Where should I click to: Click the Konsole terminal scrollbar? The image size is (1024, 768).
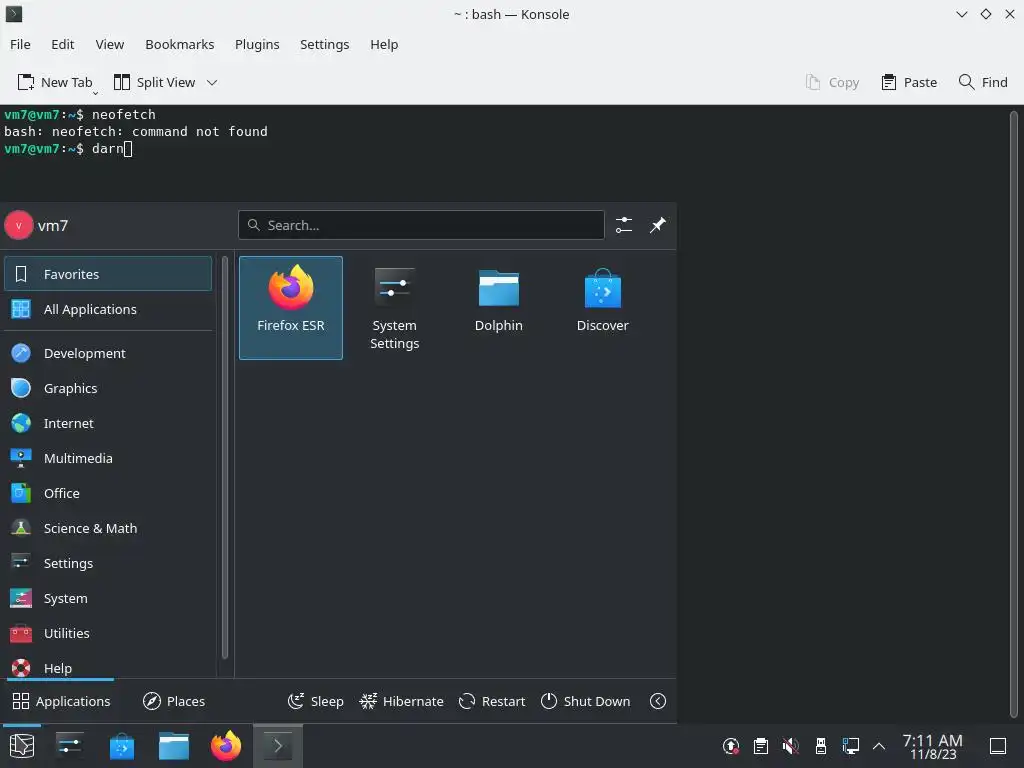point(1014,415)
